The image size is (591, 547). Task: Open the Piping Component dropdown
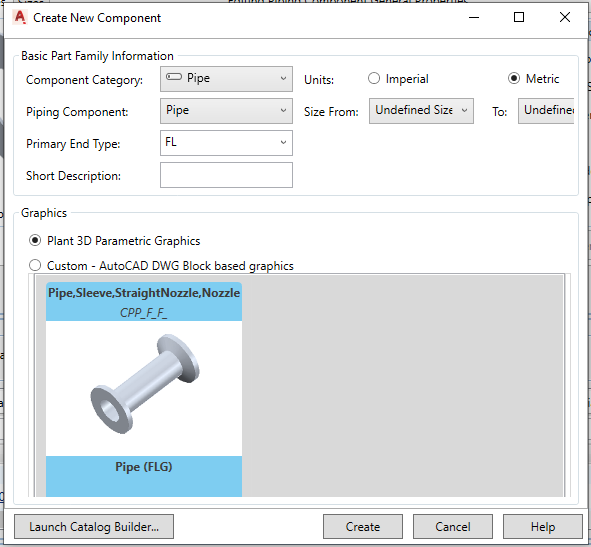click(x=226, y=111)
